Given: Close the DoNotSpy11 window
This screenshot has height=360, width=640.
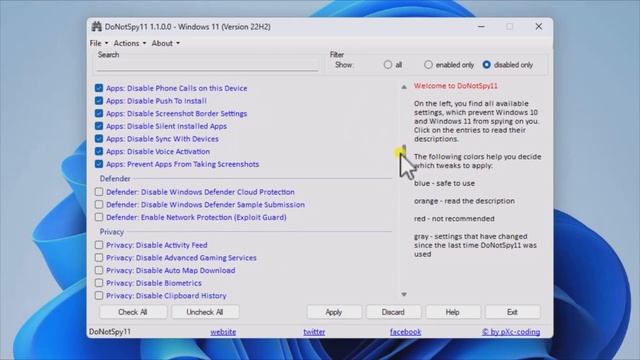Looking at the screenshot, I should 539,27.
